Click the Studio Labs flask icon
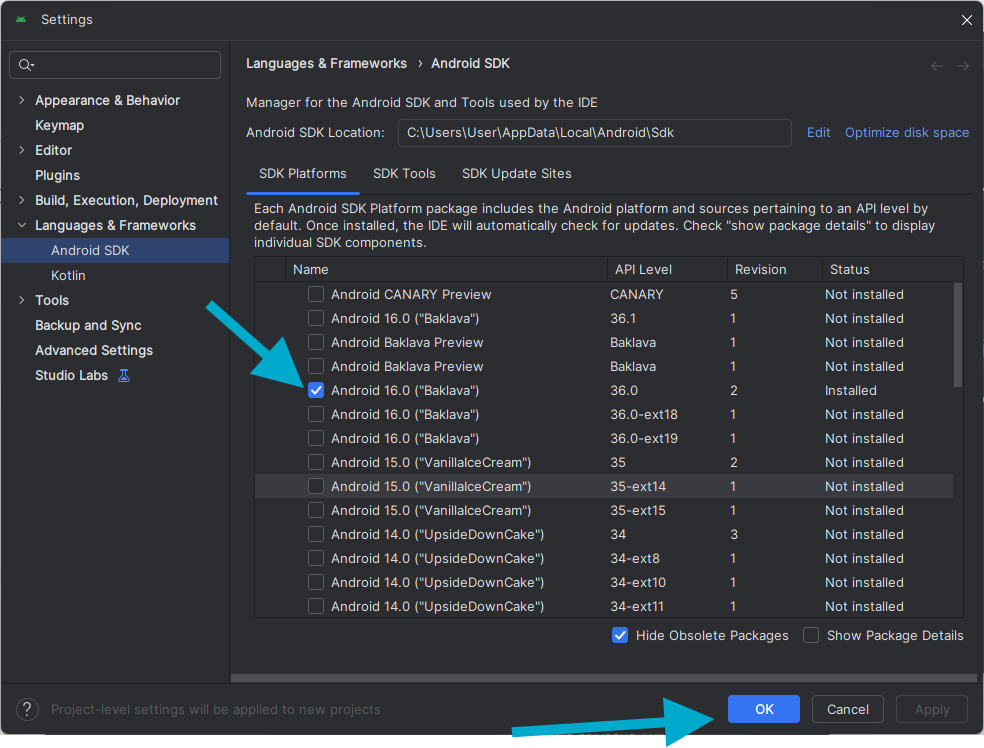Image resolution: width=984 pixels, height=748 pixels. [x=124, y=375]
